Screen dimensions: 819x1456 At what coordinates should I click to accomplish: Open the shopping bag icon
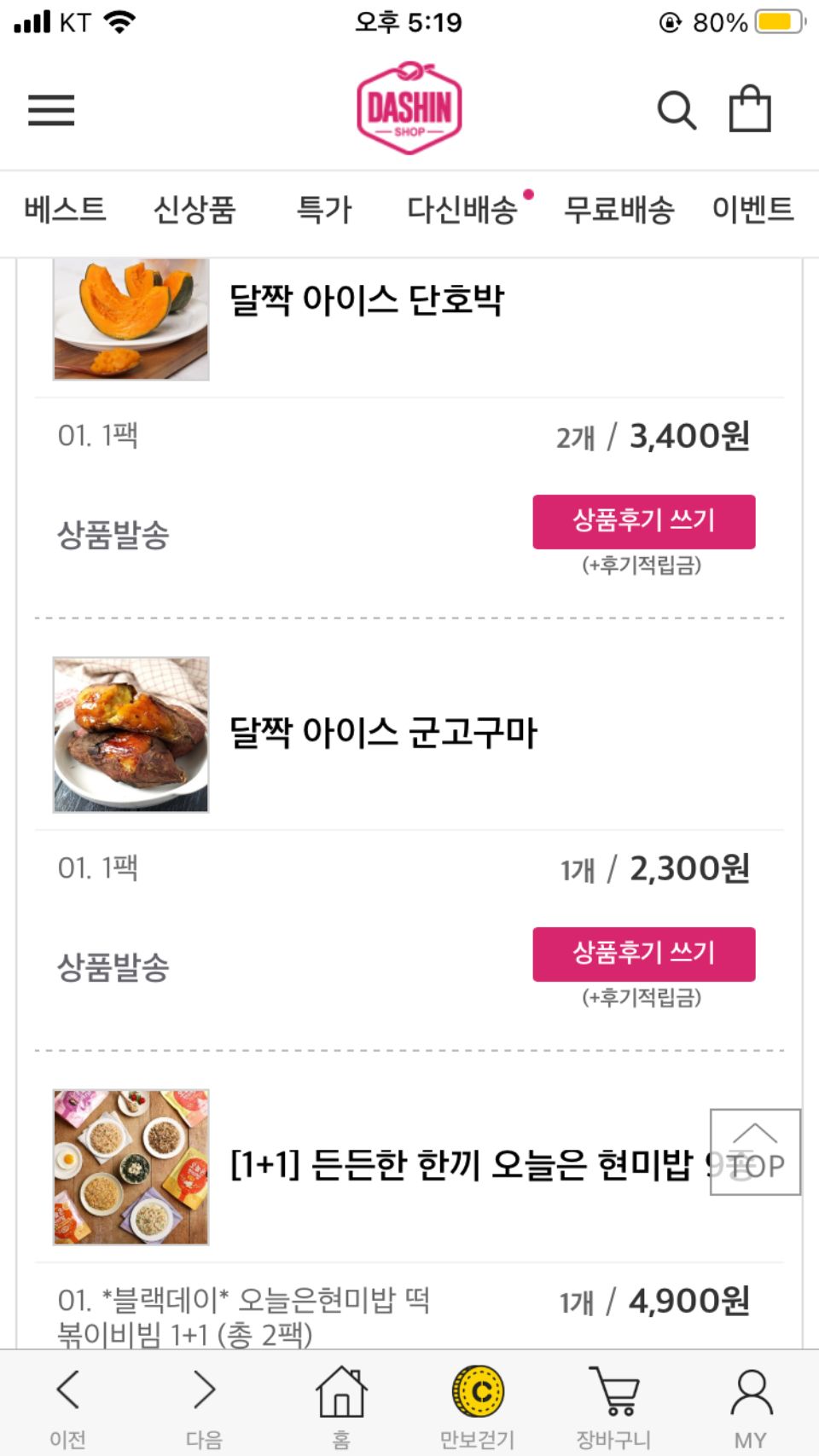(750, 109)
